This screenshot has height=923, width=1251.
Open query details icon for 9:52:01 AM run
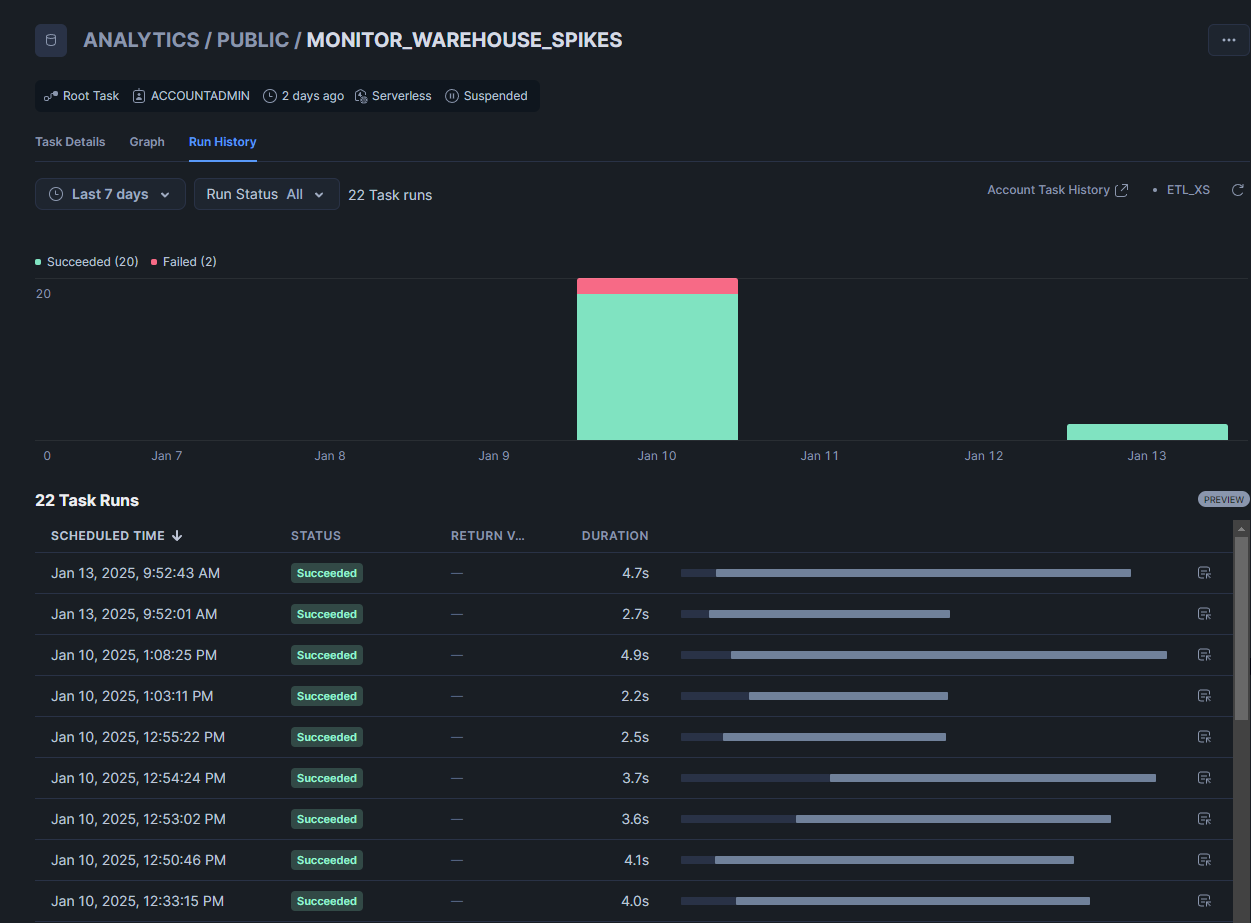[1204, 614]
